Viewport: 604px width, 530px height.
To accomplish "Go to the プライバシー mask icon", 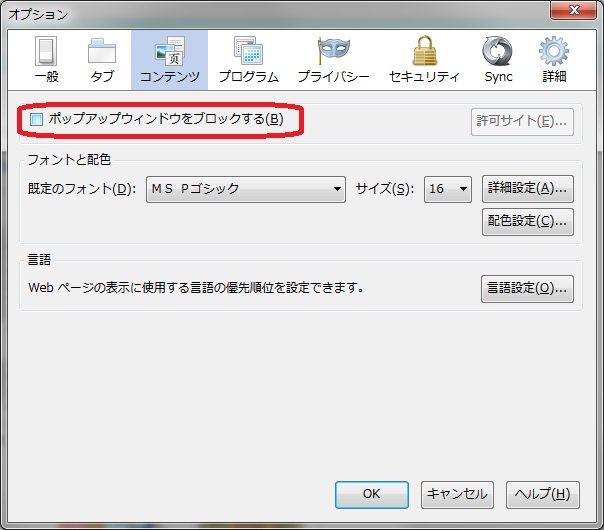I will tap(333, 59).
